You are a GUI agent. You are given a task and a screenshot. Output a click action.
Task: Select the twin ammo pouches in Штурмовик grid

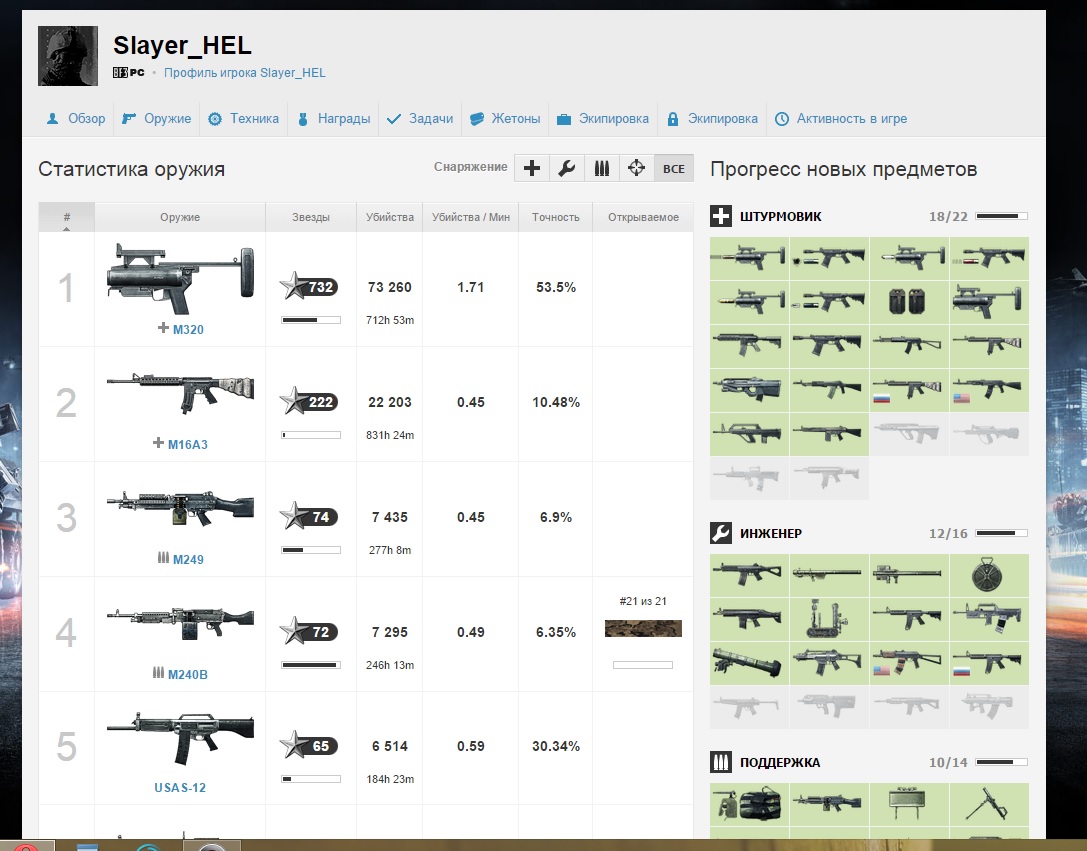tap(909, 302)
